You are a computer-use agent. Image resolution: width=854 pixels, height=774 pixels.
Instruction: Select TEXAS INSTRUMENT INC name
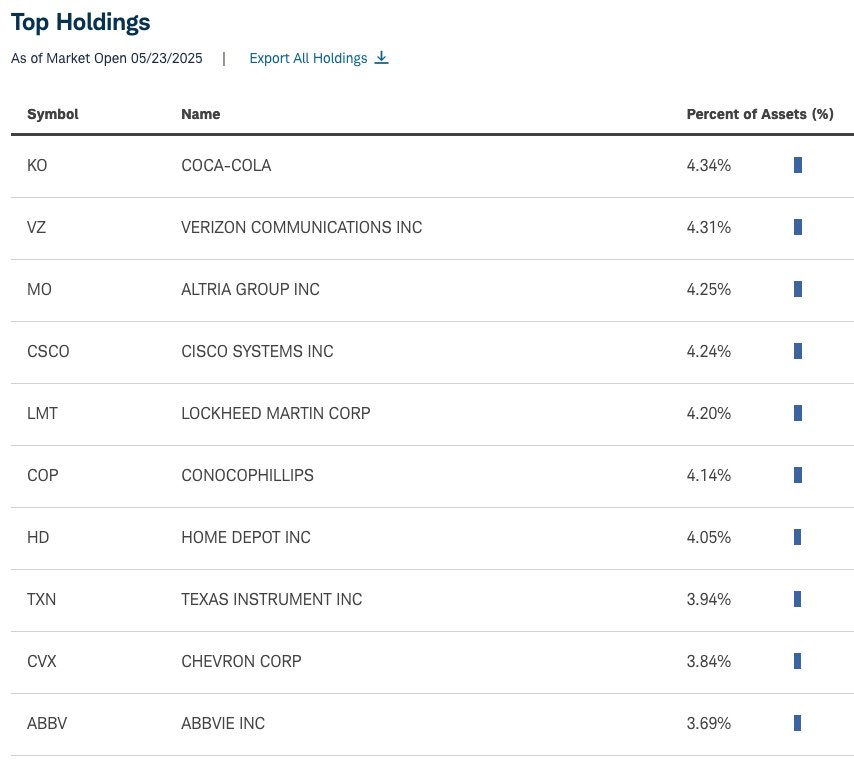click(x=272, y=599)
